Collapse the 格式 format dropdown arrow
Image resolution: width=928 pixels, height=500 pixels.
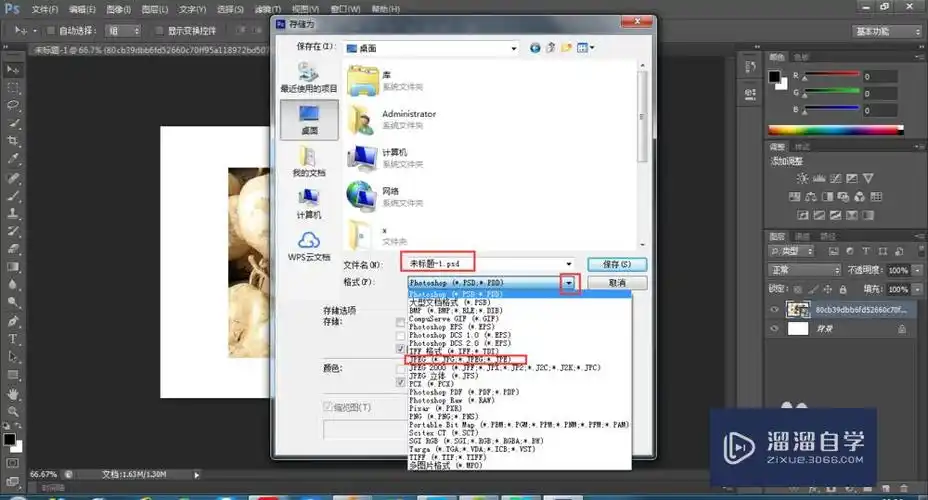569,283
